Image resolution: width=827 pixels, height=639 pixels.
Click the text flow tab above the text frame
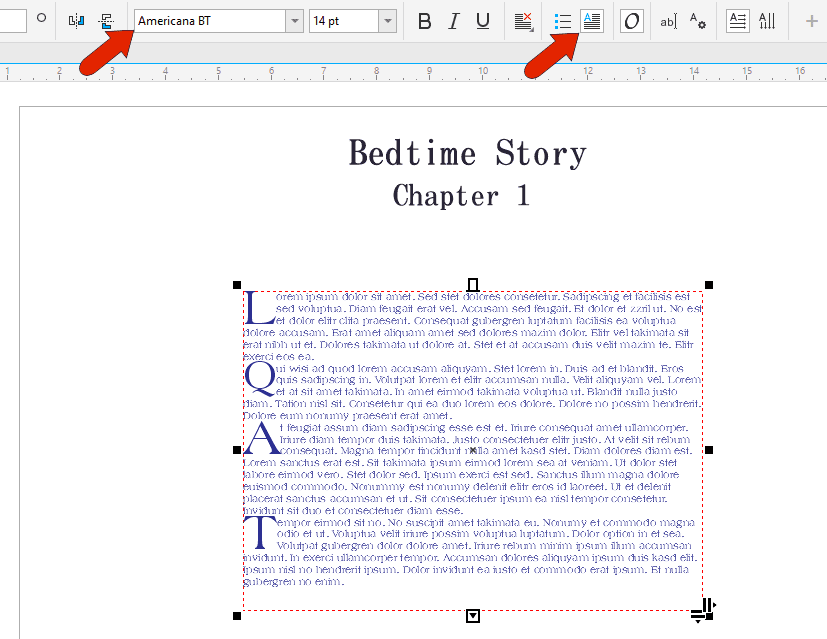[471, 285]
